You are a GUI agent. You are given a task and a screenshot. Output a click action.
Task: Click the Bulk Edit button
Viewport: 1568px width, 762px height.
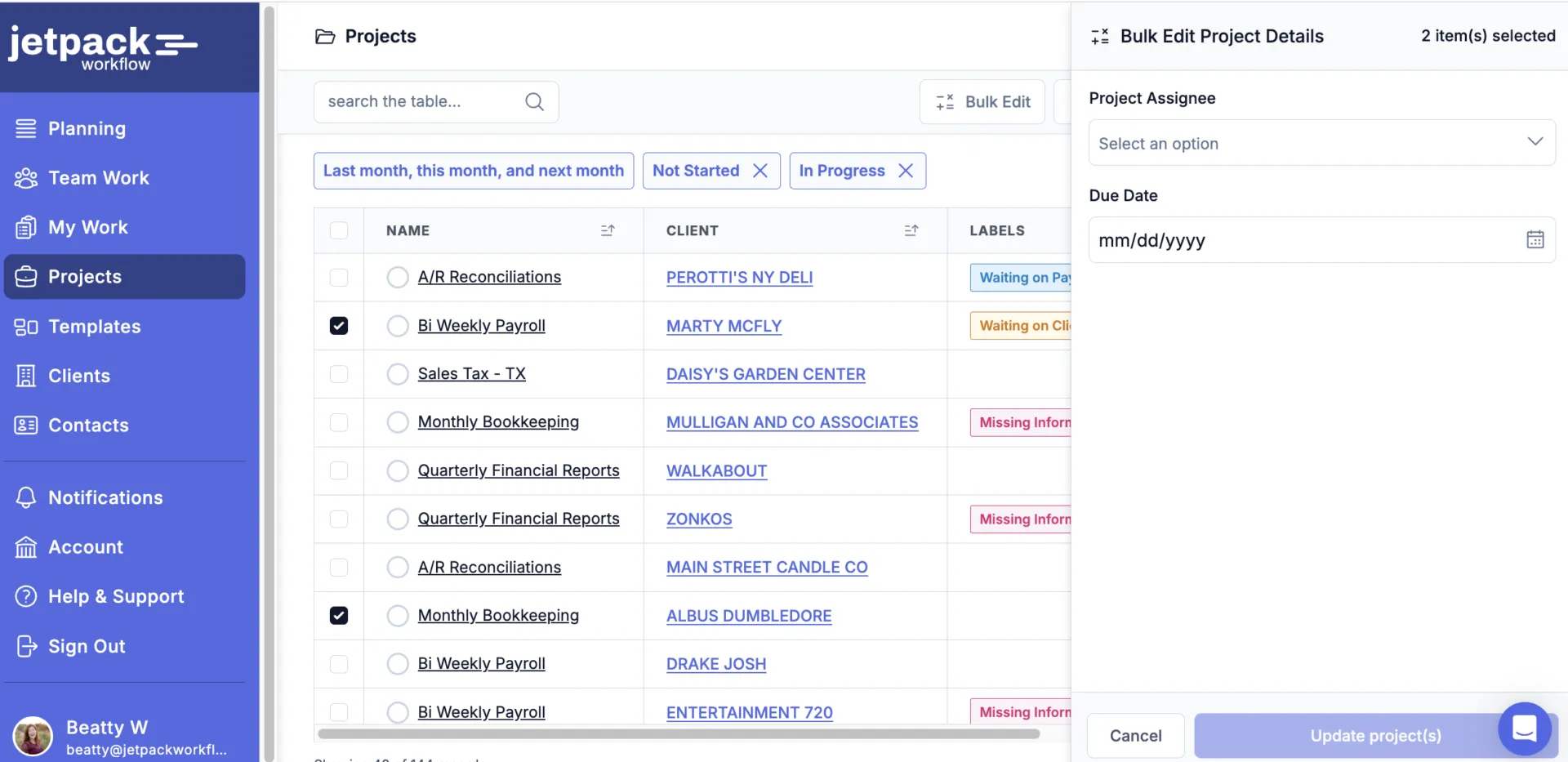(982, 102)
